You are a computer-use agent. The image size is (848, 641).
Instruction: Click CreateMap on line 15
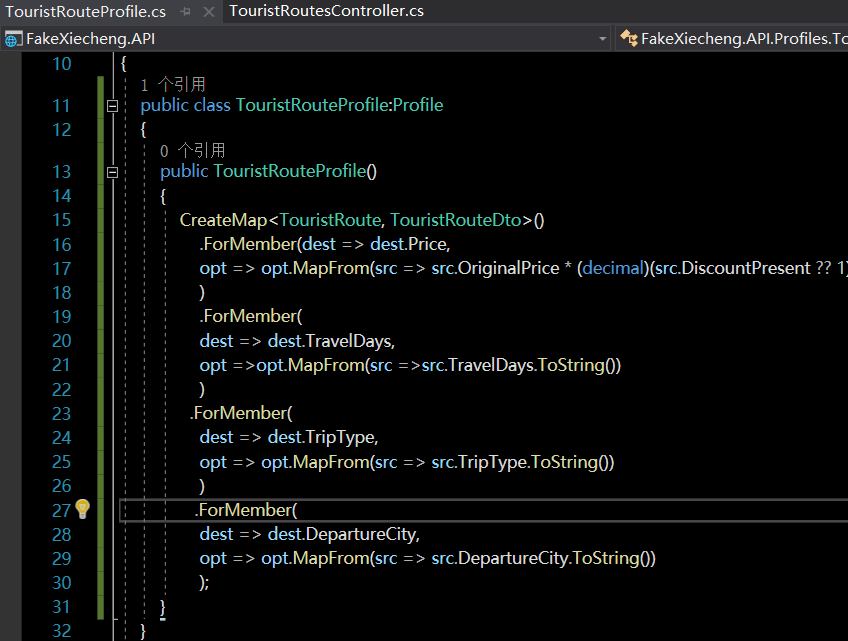coord(223,220)
